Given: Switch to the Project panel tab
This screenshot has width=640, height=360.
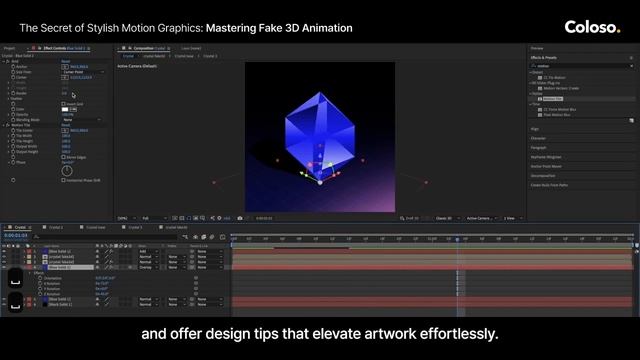Looking at the screenshot, I should pos(9,48).
